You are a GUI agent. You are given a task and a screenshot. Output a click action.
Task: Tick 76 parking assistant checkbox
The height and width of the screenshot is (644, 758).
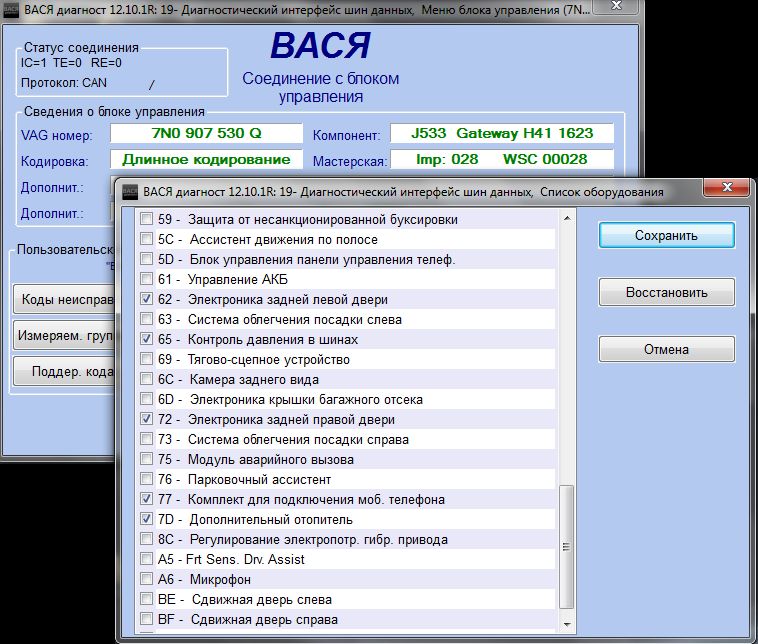tap(146, 479)
